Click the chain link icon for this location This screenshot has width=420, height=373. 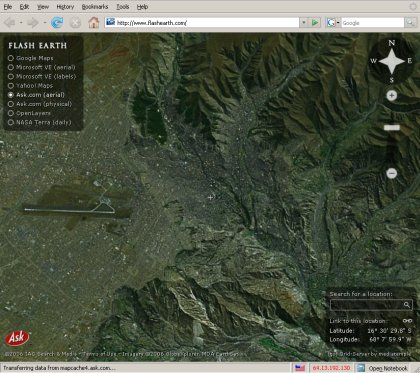(407, 321)
